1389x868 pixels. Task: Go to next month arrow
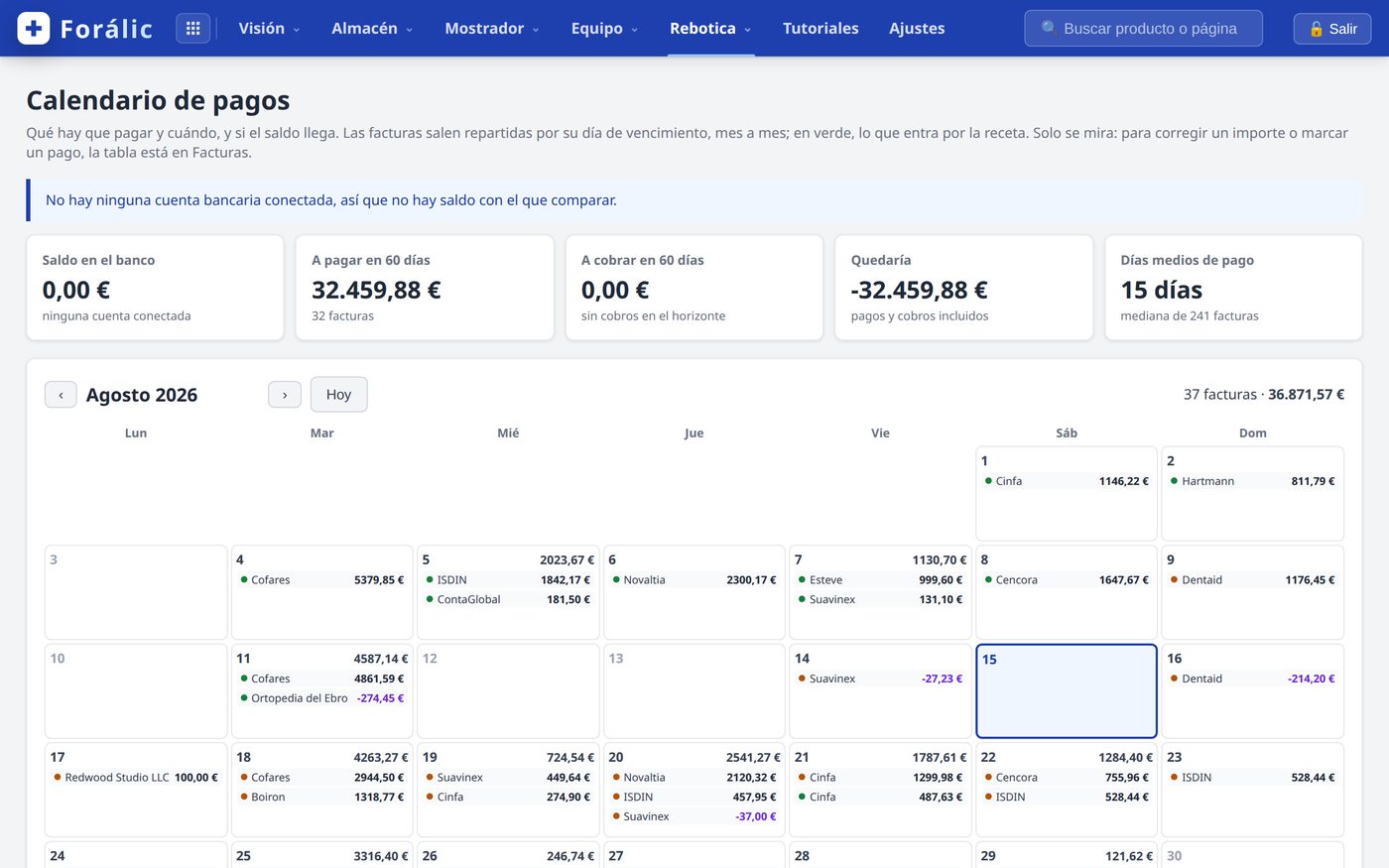(x=285, y=395)
